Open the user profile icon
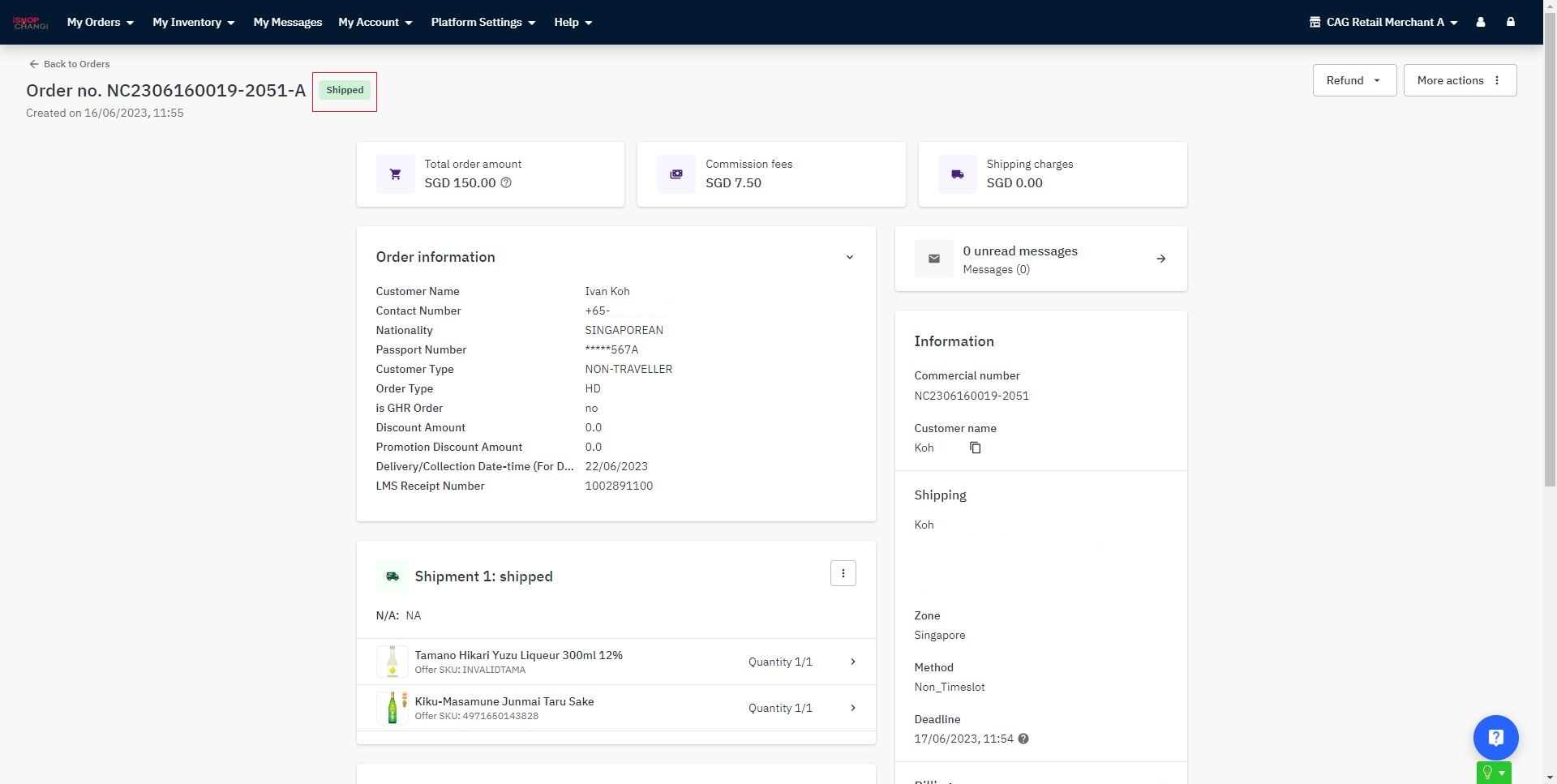 click(x=1480, y=23)
